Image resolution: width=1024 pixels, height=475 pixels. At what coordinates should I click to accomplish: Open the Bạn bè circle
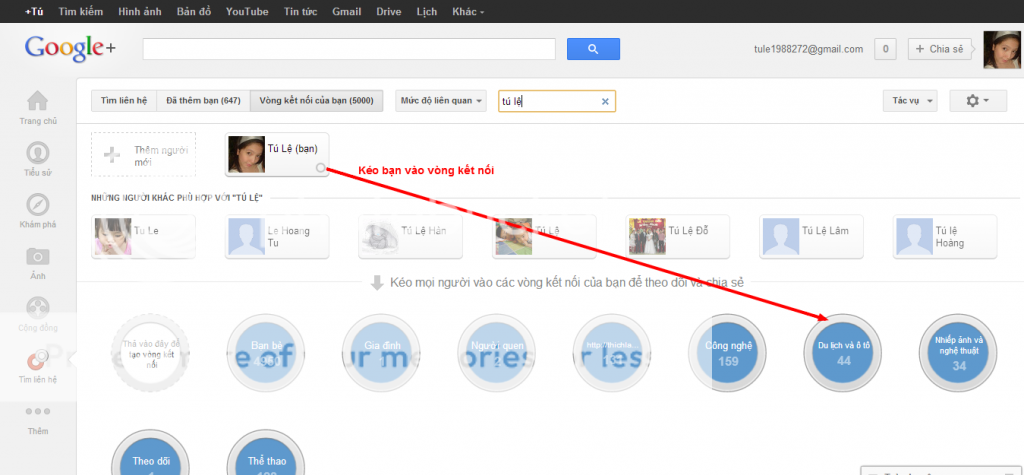click(x=266, y=353)
